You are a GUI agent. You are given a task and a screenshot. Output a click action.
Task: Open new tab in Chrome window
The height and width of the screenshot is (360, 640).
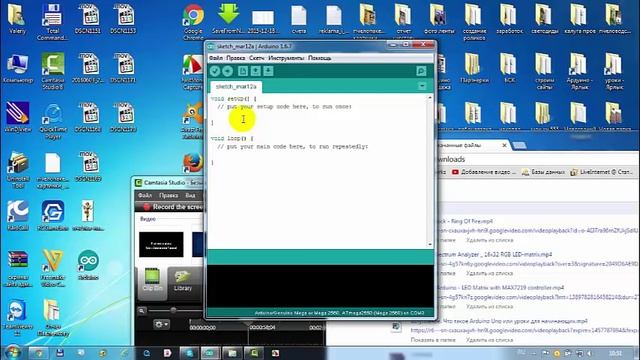pyautogui.click(x=519, y=145)
